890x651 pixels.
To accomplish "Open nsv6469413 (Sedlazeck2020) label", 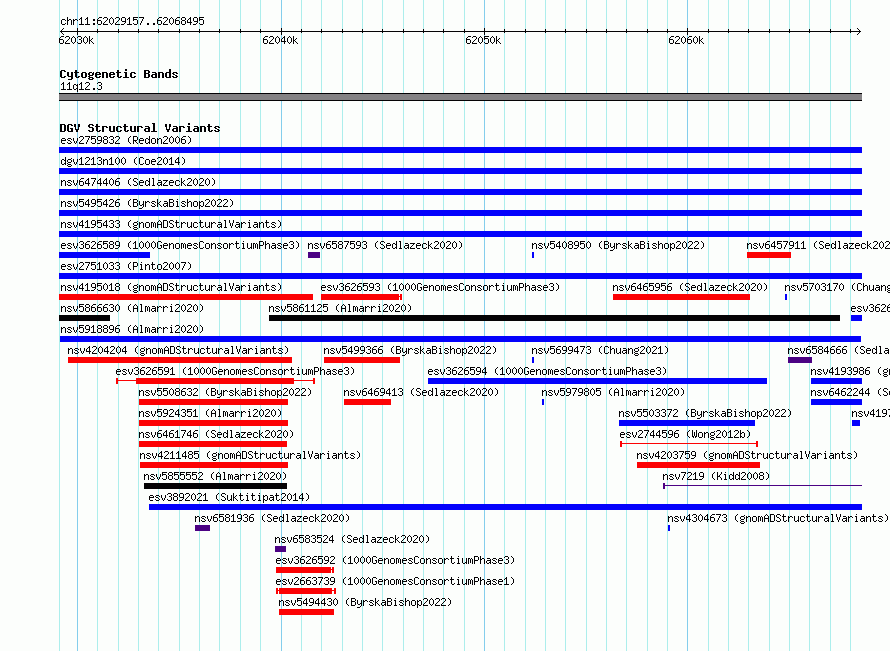I will [x=421, y=392].
